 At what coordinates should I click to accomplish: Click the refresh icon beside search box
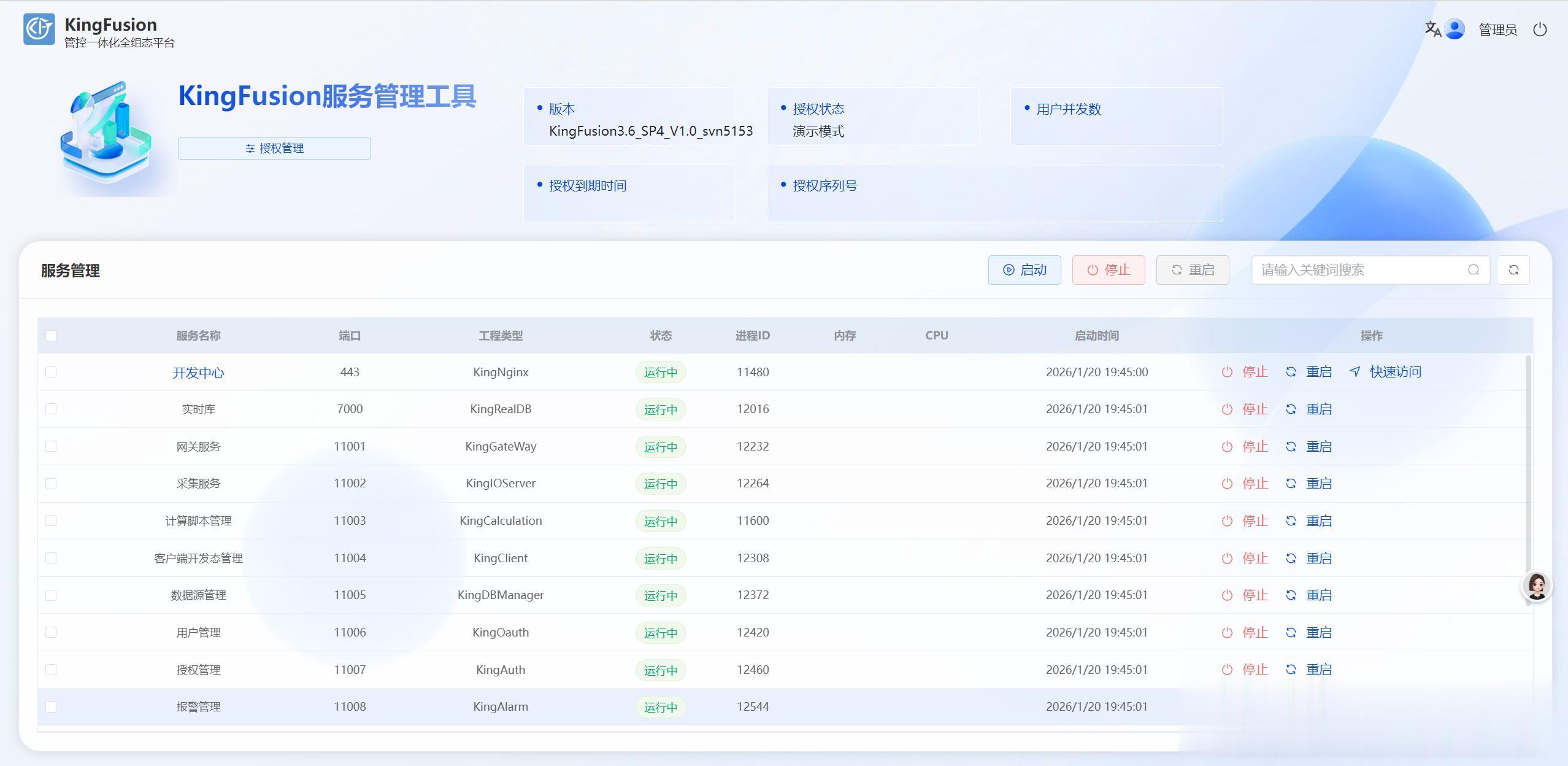1513,270
